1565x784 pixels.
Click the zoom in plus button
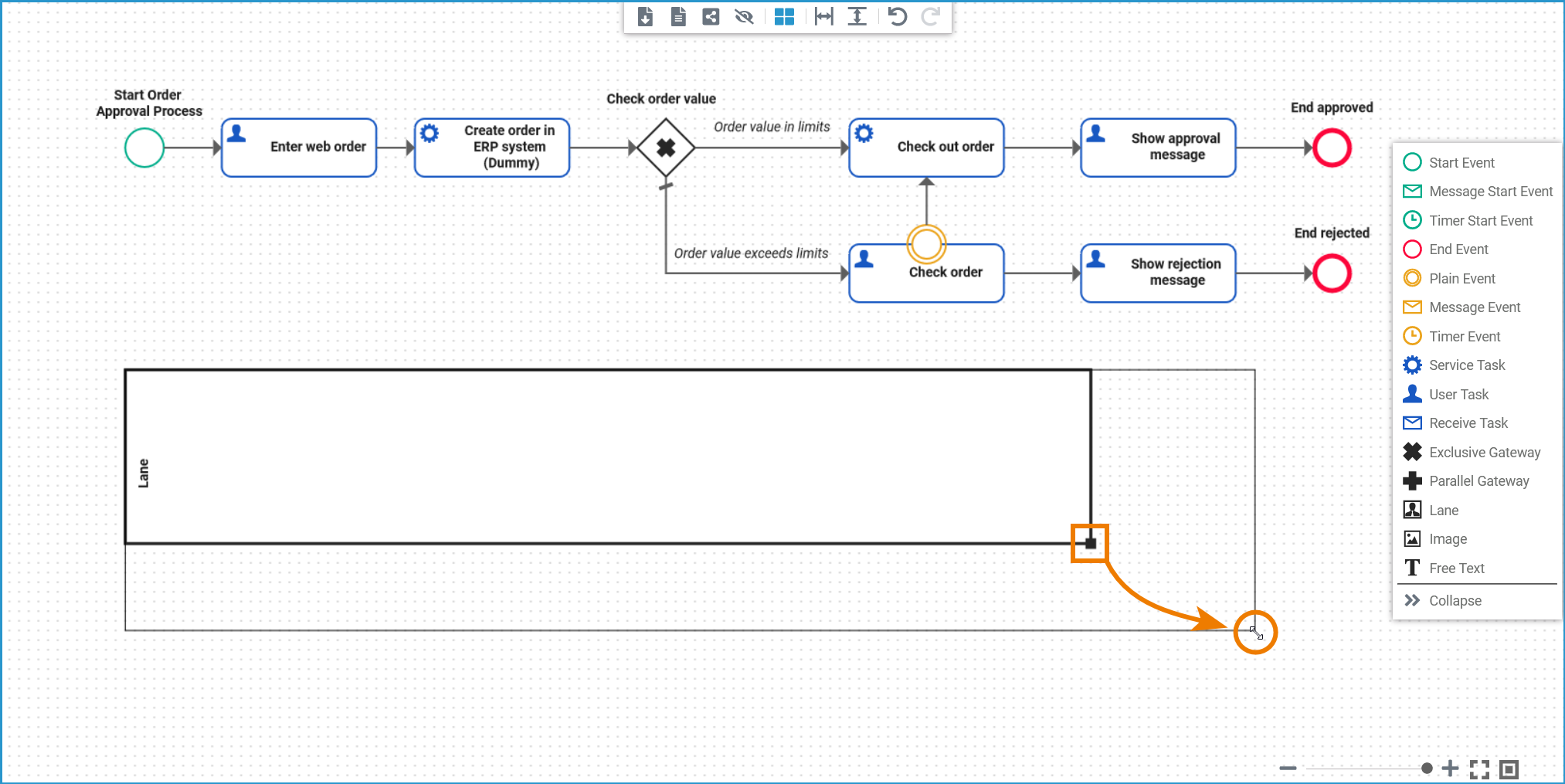coord(1451,768)
